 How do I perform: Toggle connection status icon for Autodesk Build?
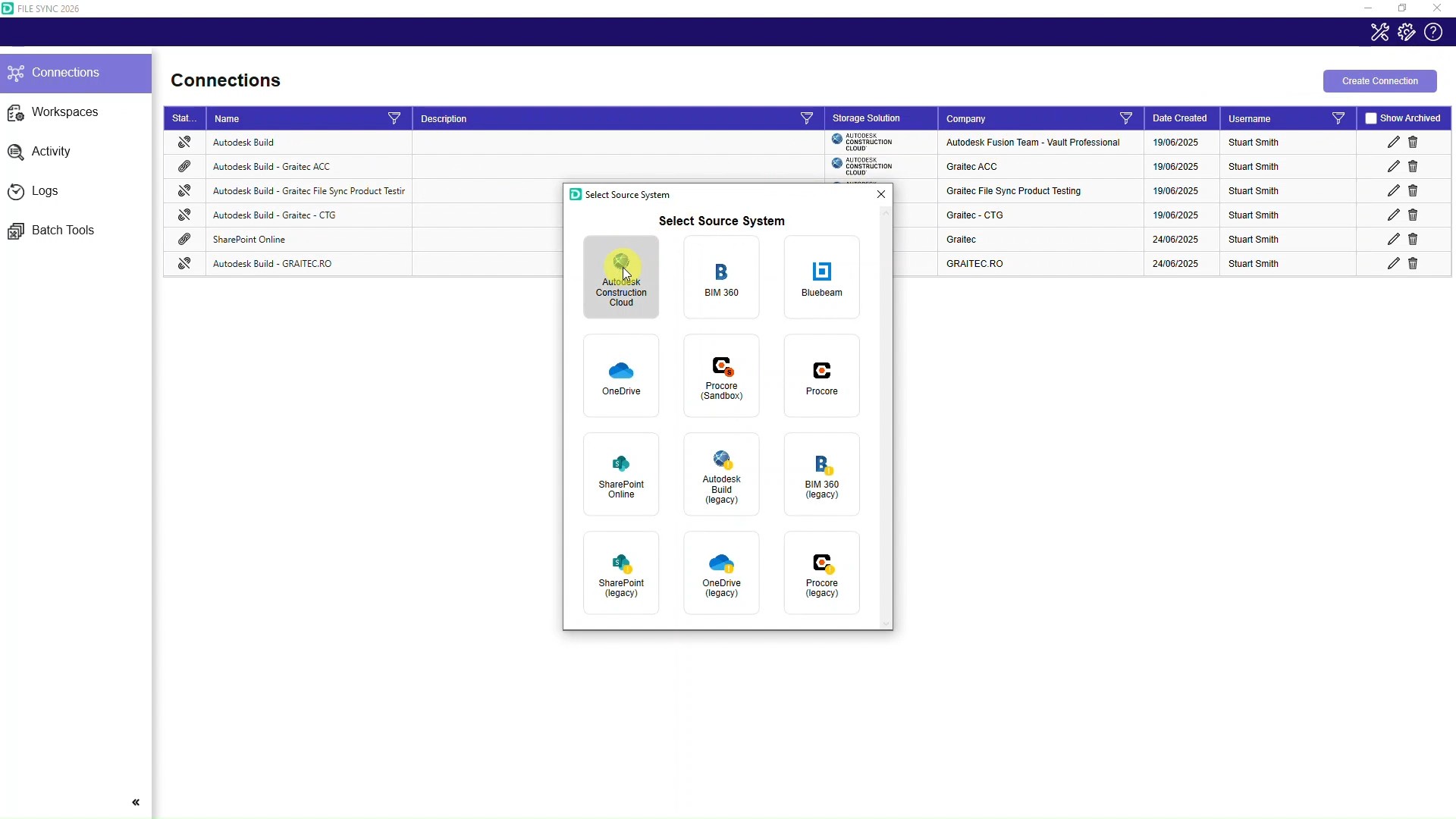click(184, 143)
